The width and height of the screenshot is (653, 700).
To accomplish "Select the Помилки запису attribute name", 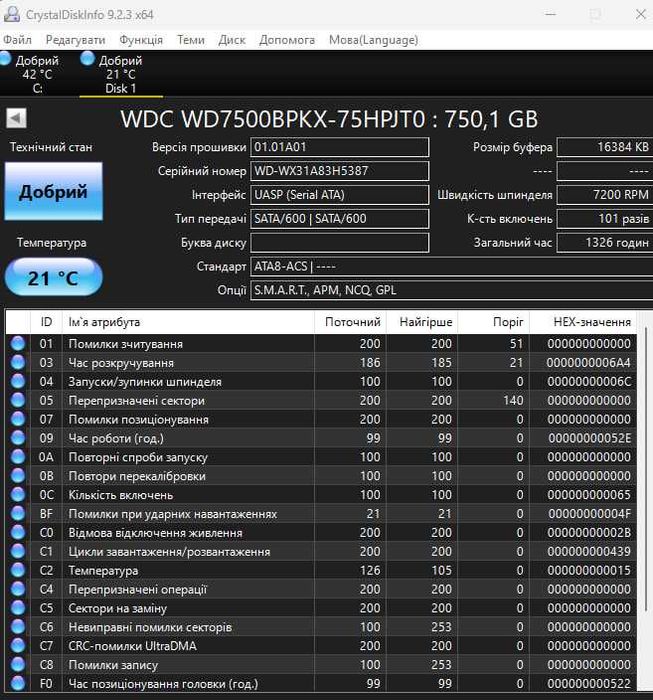I will pos(113,665).
